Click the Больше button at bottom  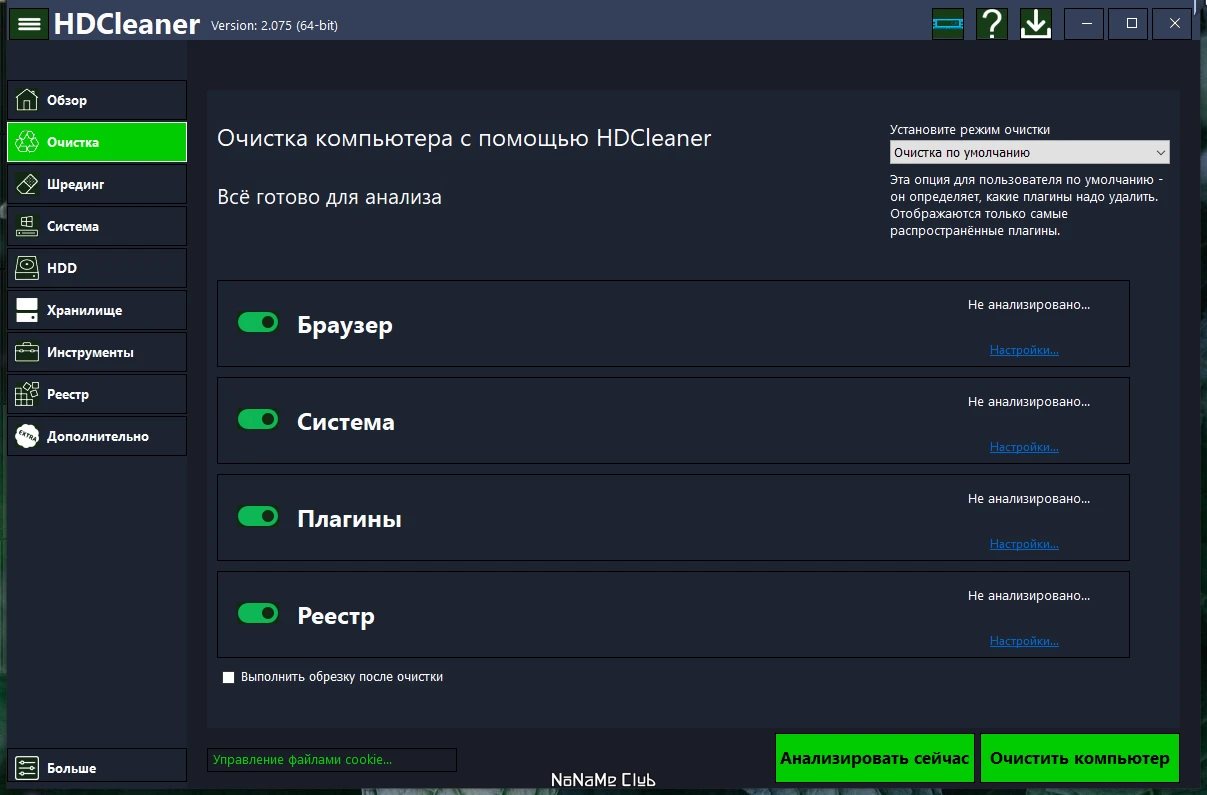click(x=97, y=767)
